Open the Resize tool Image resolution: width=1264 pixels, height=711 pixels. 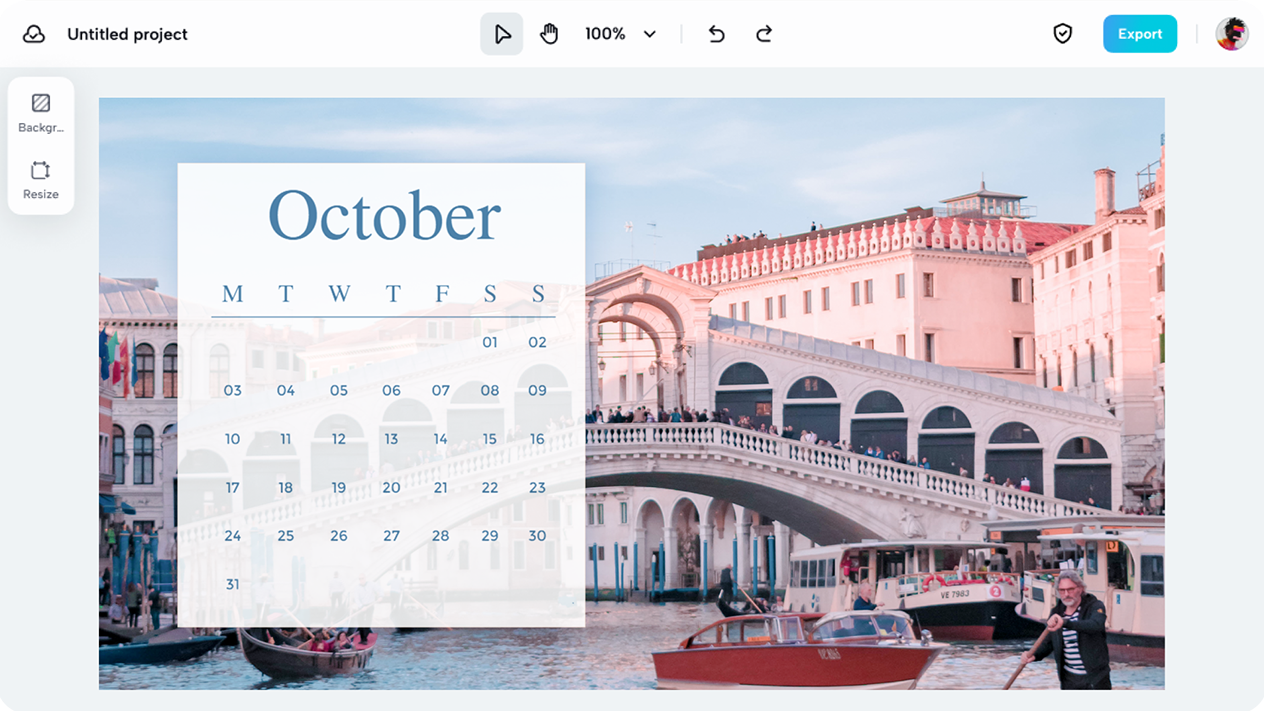coord(41,180)
